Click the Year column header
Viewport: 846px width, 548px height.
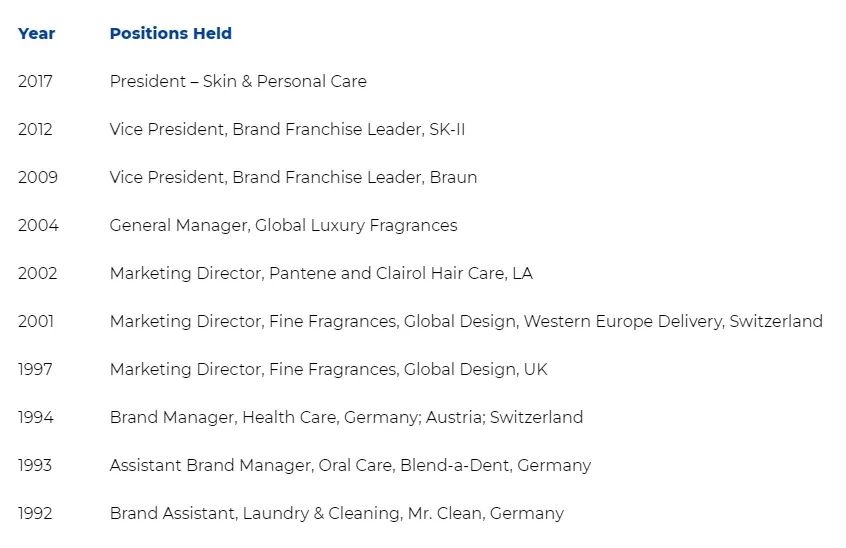(x=36, y=33)
